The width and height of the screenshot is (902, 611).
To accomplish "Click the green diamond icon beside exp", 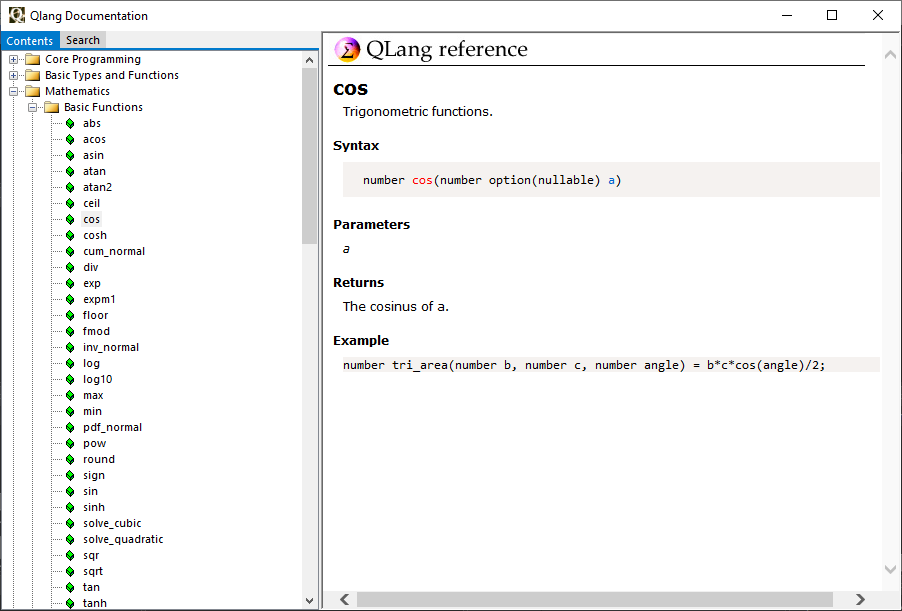I will pyautogui.click(x=70, y=283).
